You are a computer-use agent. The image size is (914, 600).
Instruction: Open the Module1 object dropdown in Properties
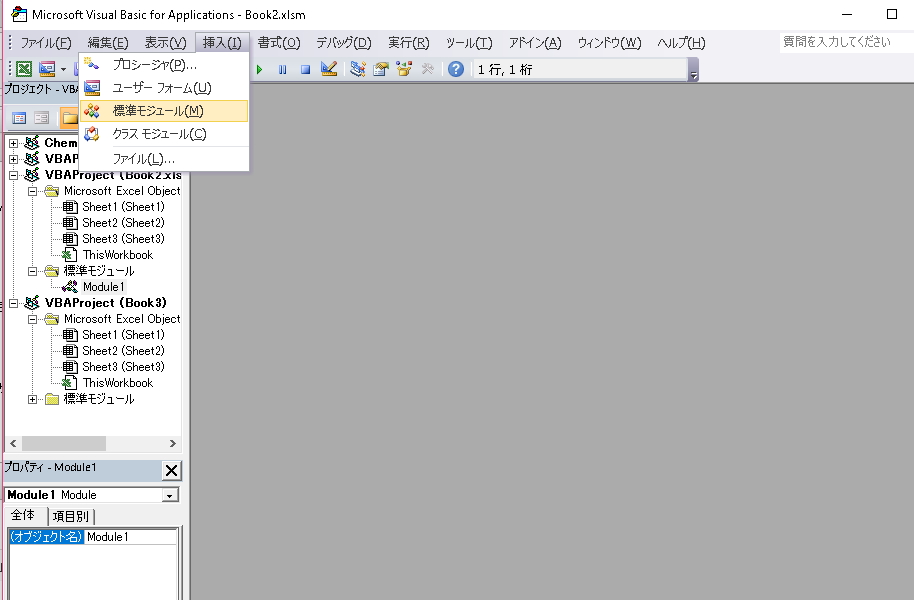170,495
